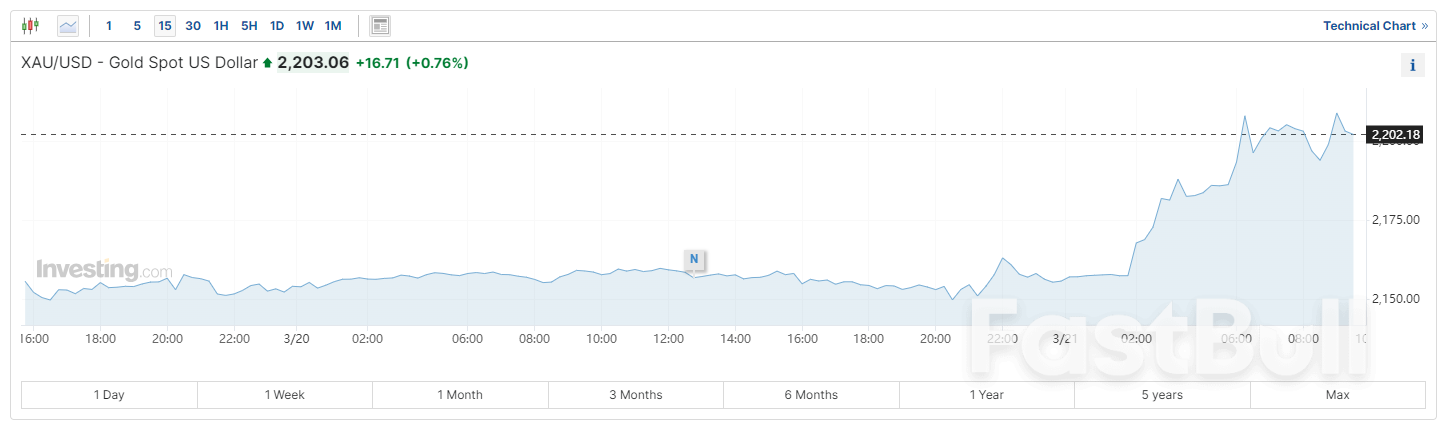Select the 5 minute interval
Image resolution: width=1451 pixels, height=428 pixels.
pyautogui.click(x=137, y=25)
